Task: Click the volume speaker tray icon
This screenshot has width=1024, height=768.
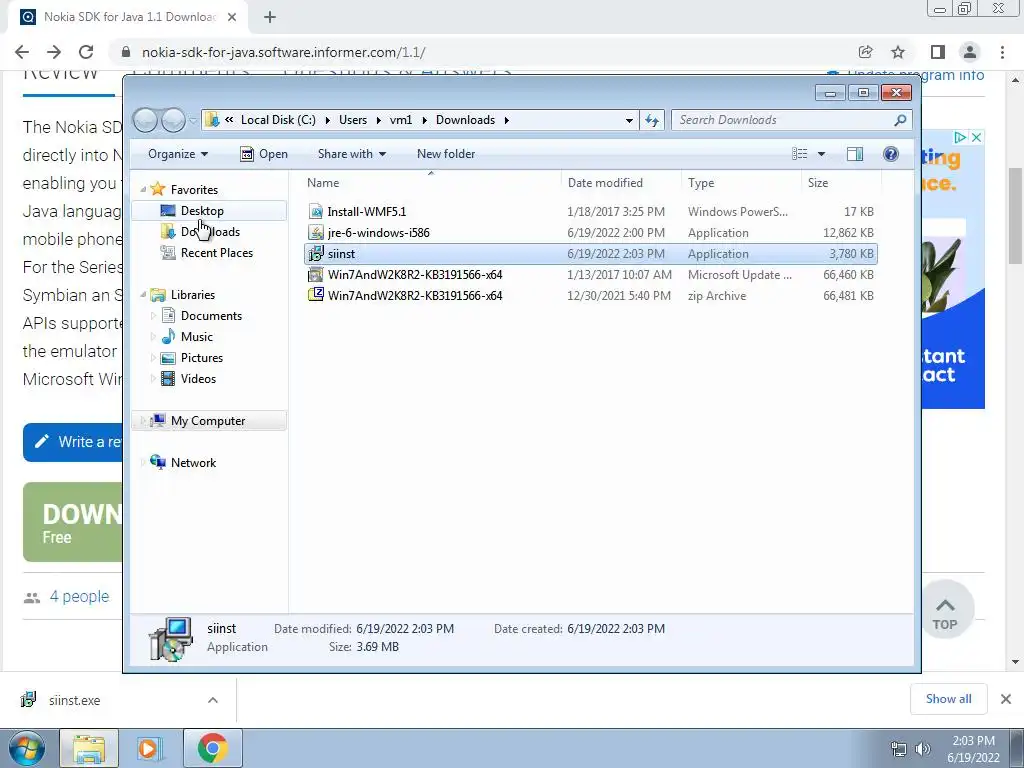Action: tap(923, 749)
